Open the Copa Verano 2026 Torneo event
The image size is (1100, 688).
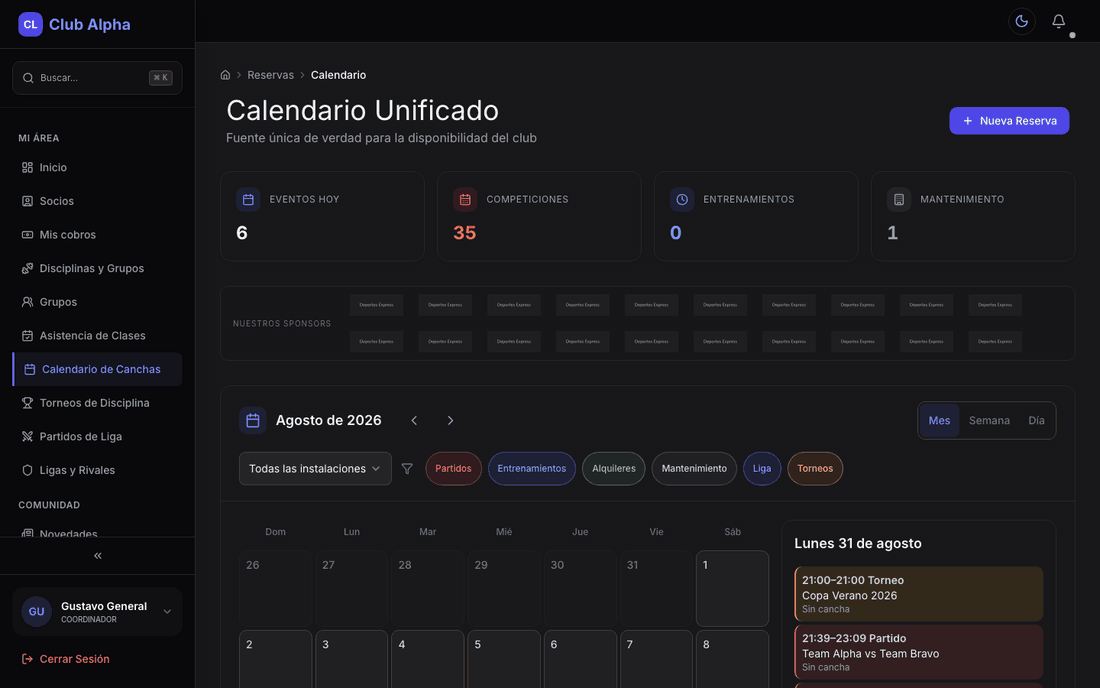918,594
